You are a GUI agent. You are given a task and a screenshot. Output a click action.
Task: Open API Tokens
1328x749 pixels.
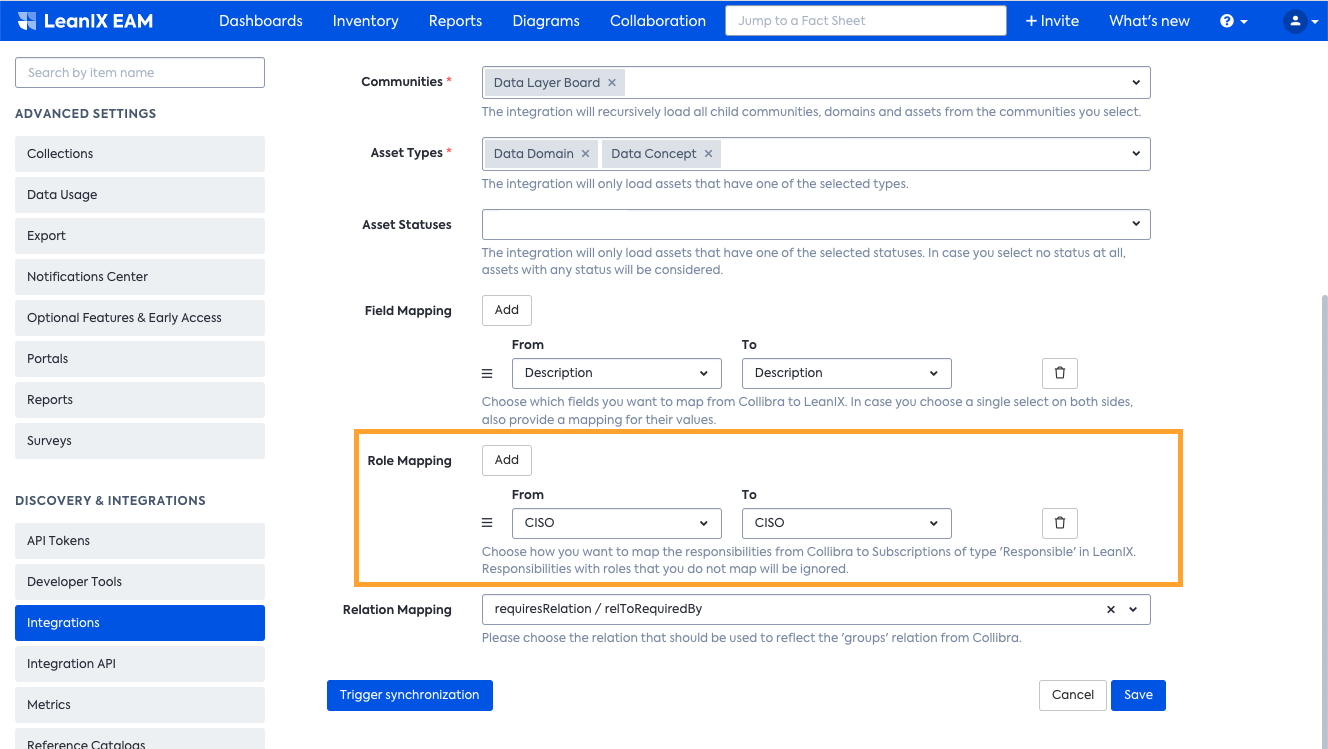140,541
